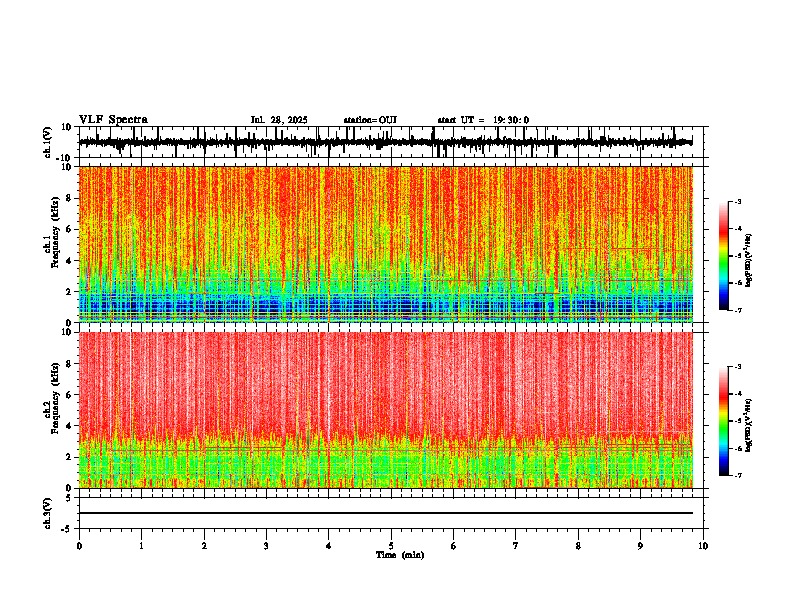Click the "8" kHz tick on ch.2 spectrogram

(69, 364)
